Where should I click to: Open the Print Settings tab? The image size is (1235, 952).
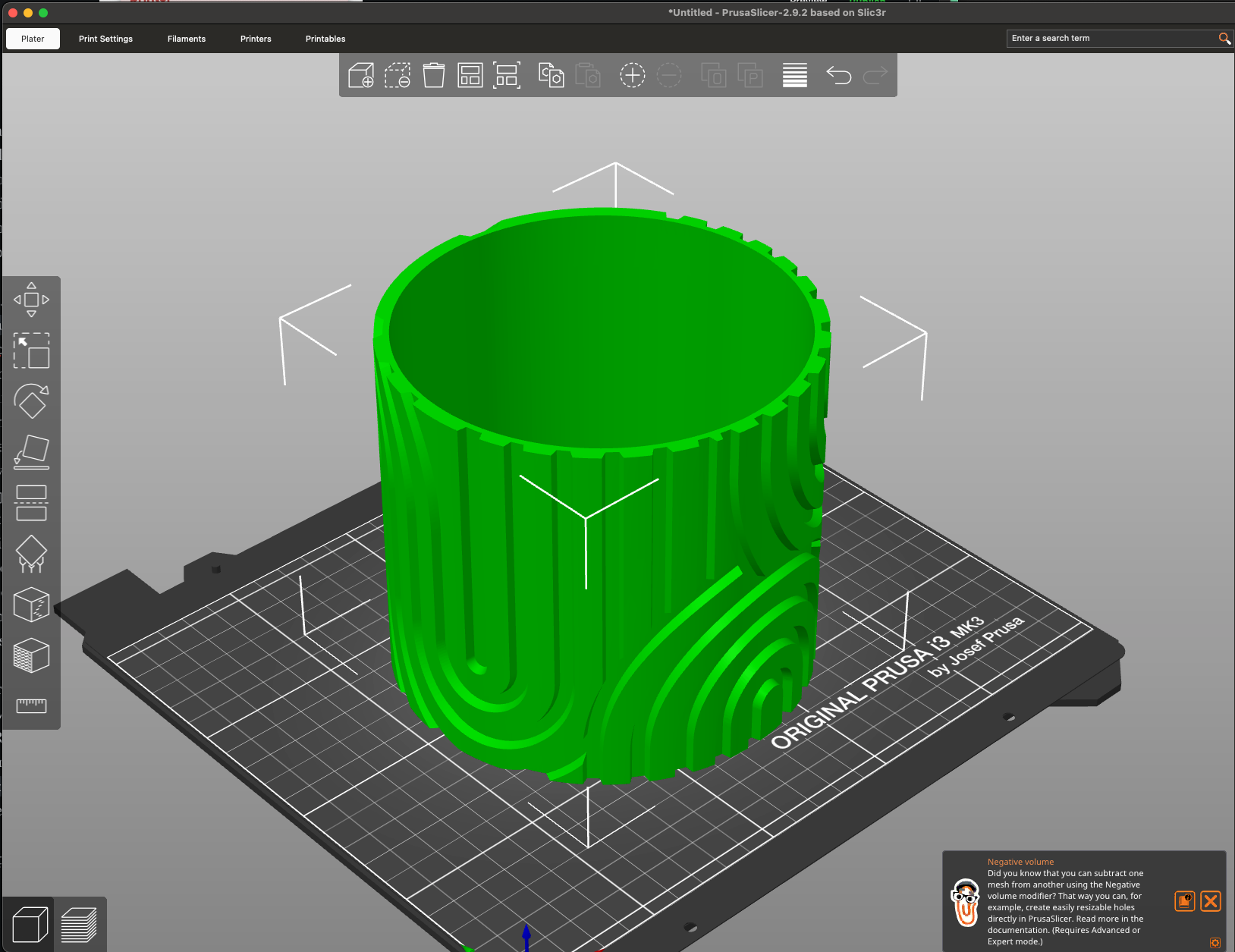(x=105, y=39)
